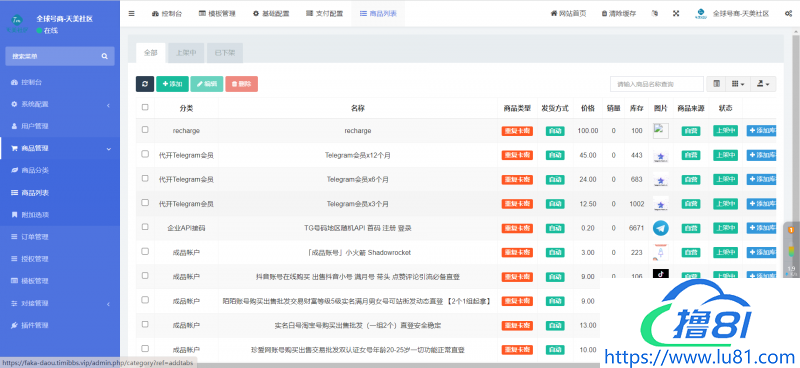The image size is (800, 368).
Task: Open the Telegram plane image for TG号码 row
Action: click(661, 228)
